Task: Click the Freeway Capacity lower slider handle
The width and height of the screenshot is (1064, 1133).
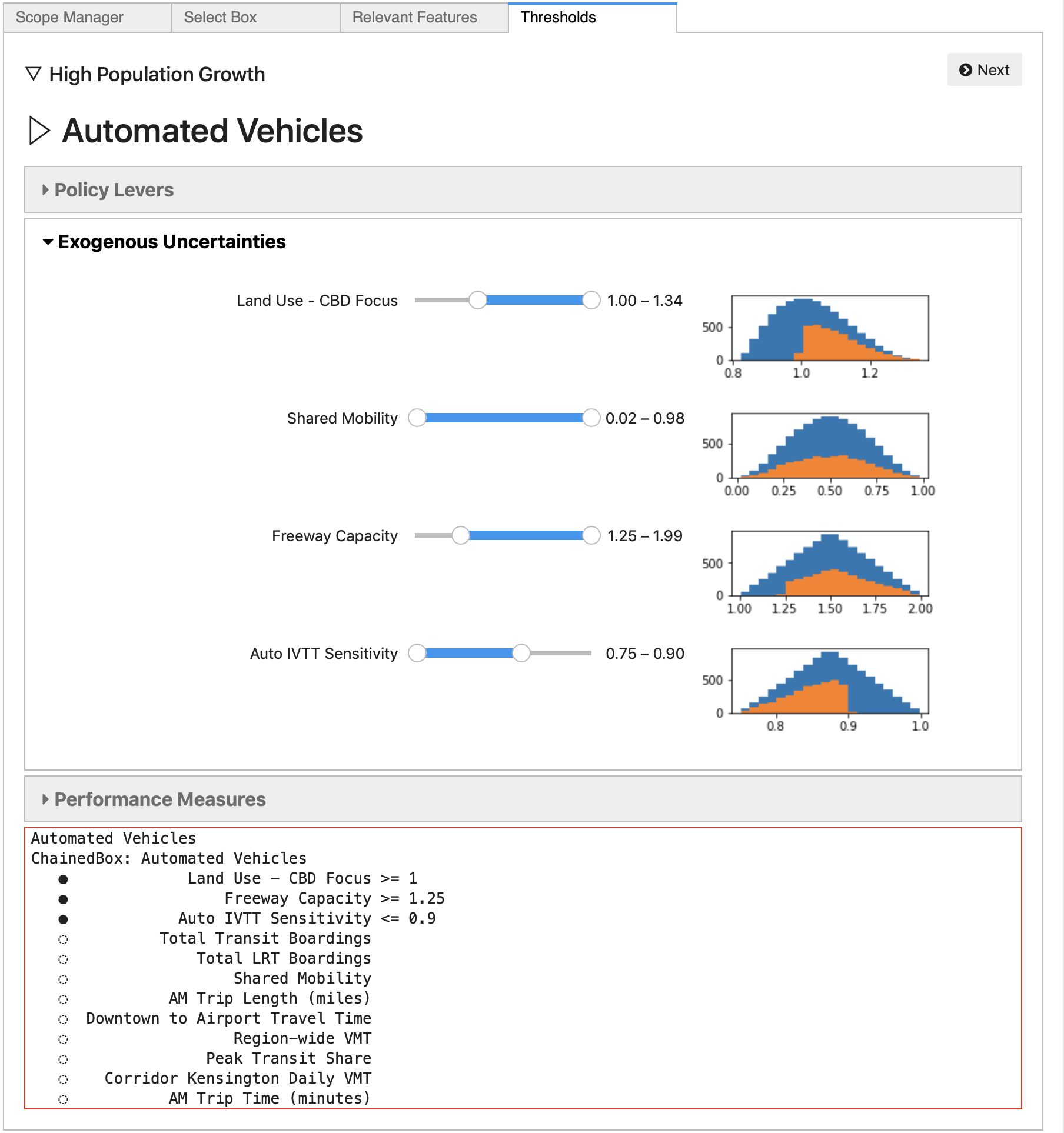Action: tap(461, 536)
